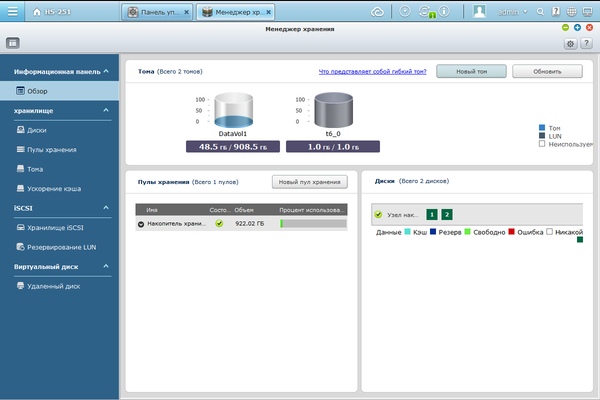Click the Кэш dark blue legend swatch

433,232
